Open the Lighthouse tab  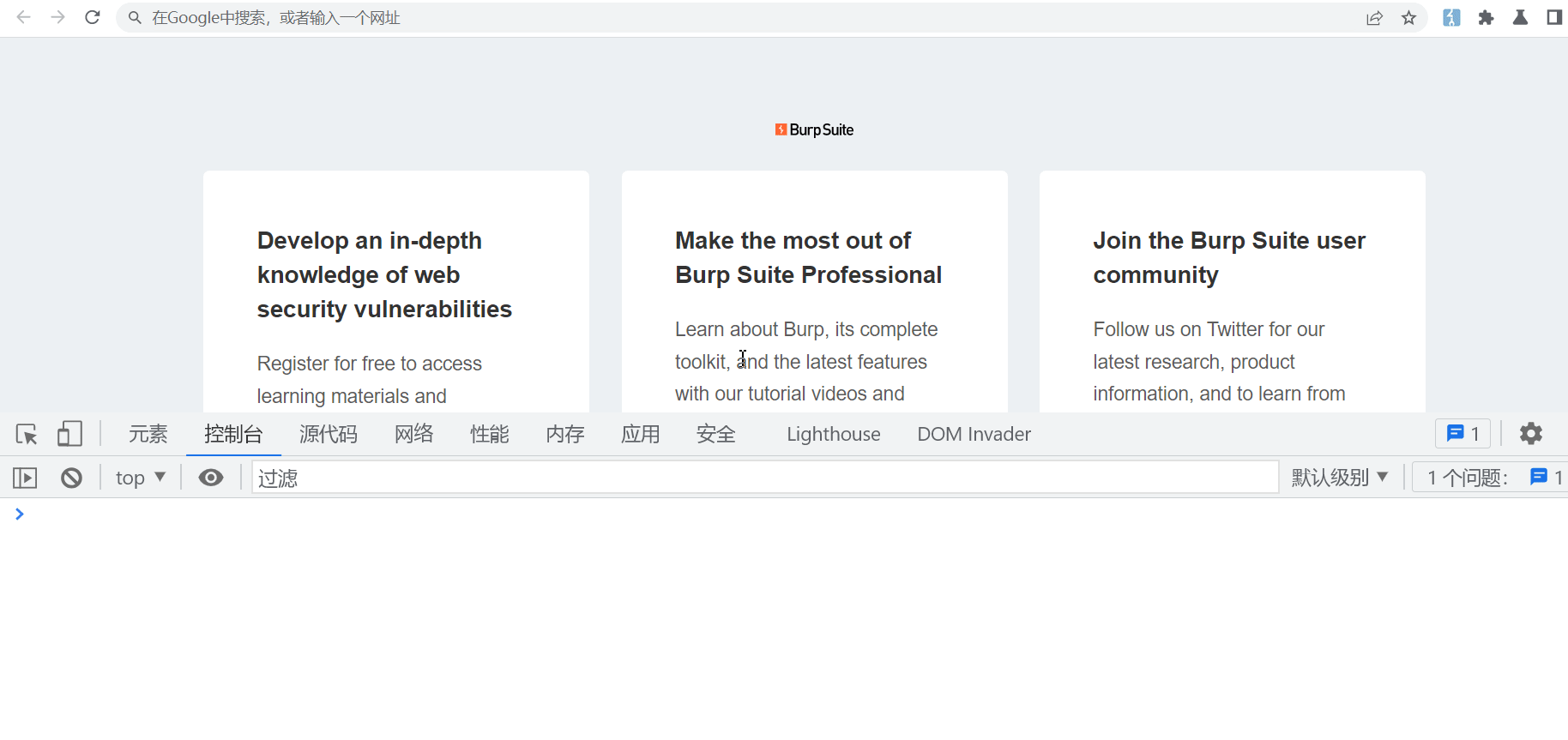coord(833,434)
